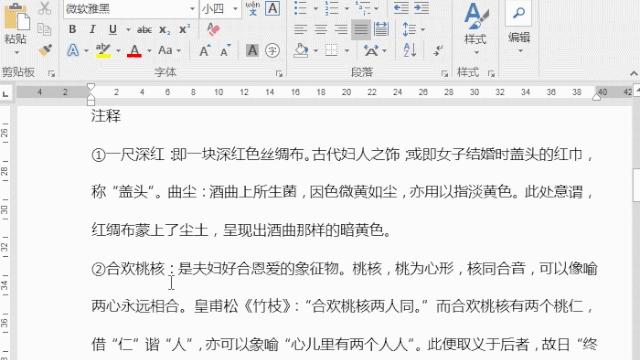Open the Styles (样式) pane launcher
640x360 pixels.
point(491,73)
